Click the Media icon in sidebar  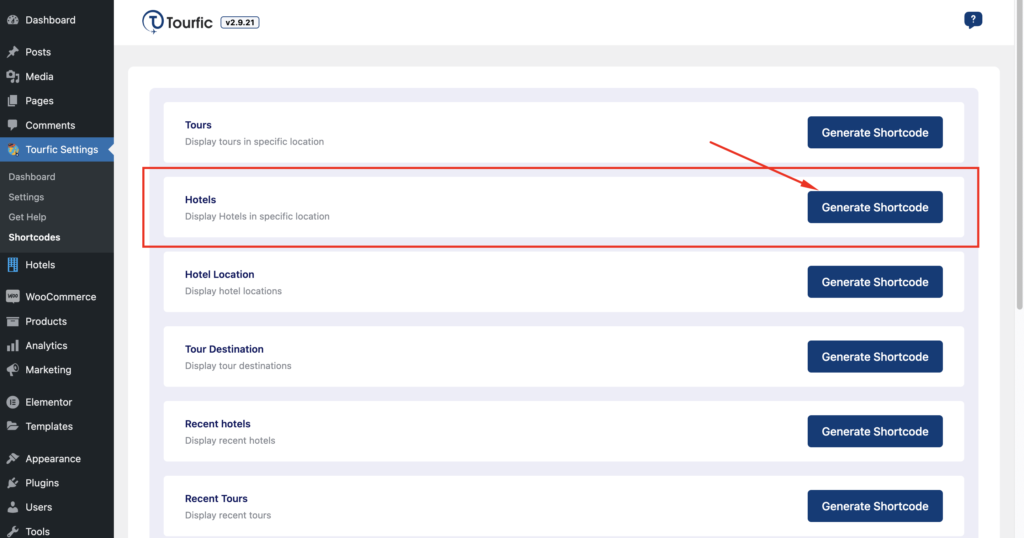pos(12,76)
